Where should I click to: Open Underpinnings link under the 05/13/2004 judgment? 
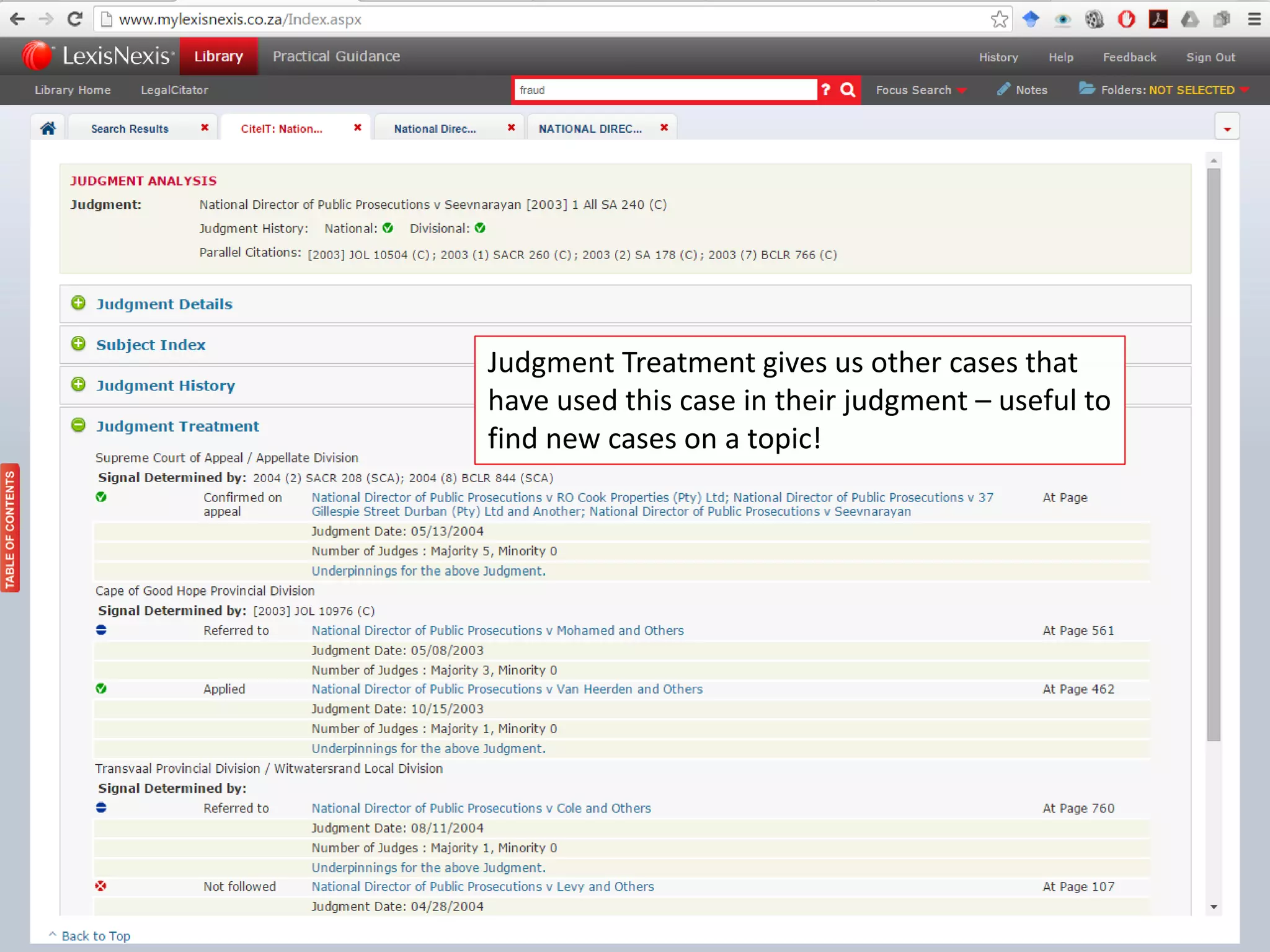click(x=429, y=571)
